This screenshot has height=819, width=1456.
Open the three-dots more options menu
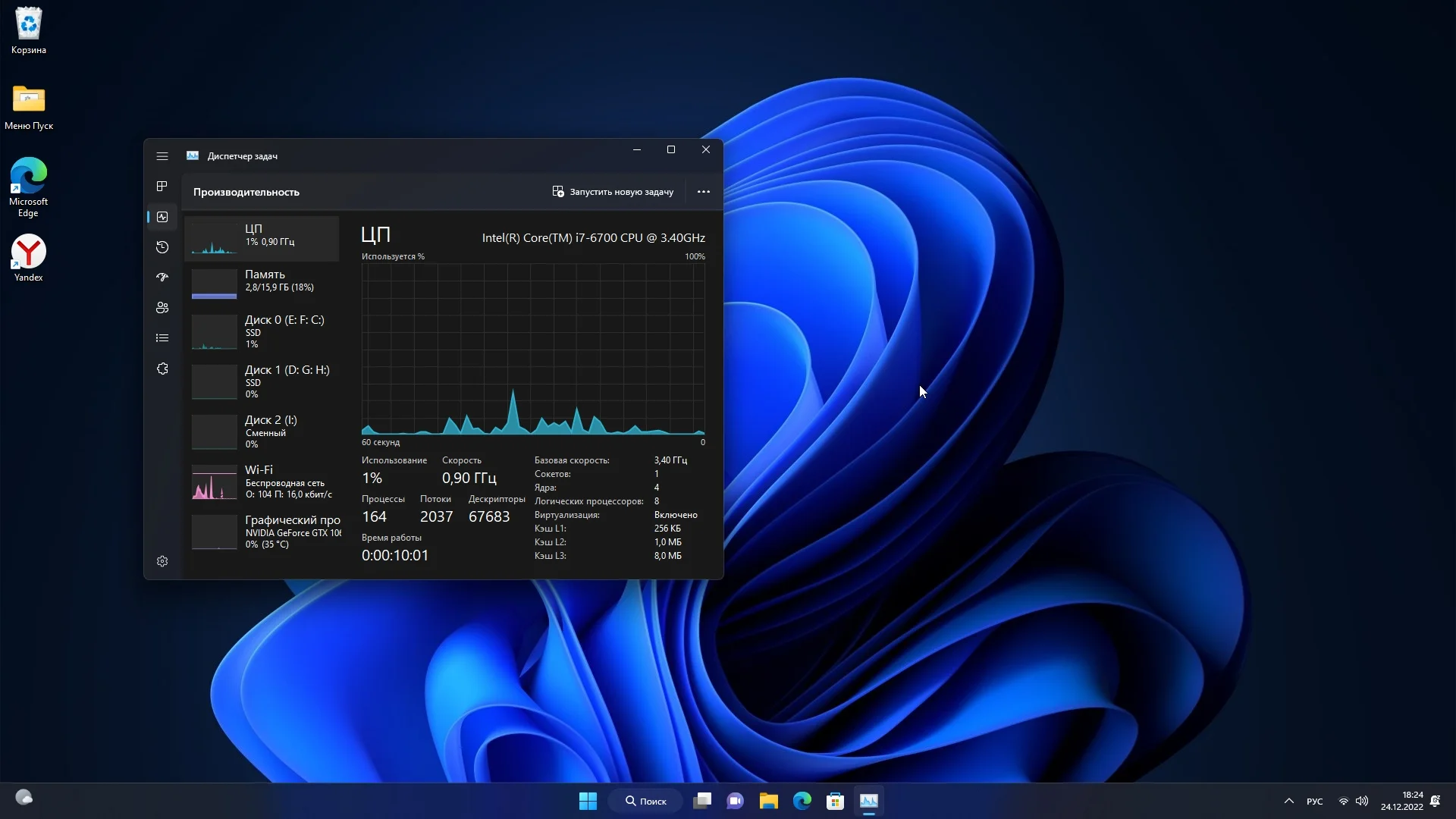[703, 192]
